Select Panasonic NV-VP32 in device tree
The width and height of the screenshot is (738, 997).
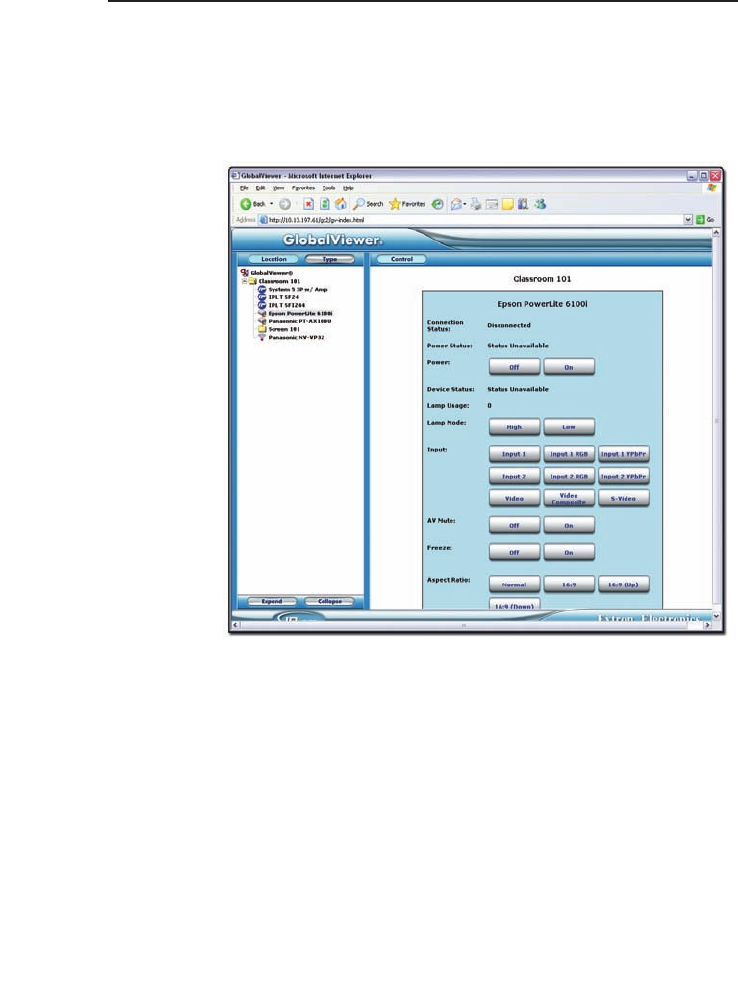pyautogui.click(x=291, y=338)
